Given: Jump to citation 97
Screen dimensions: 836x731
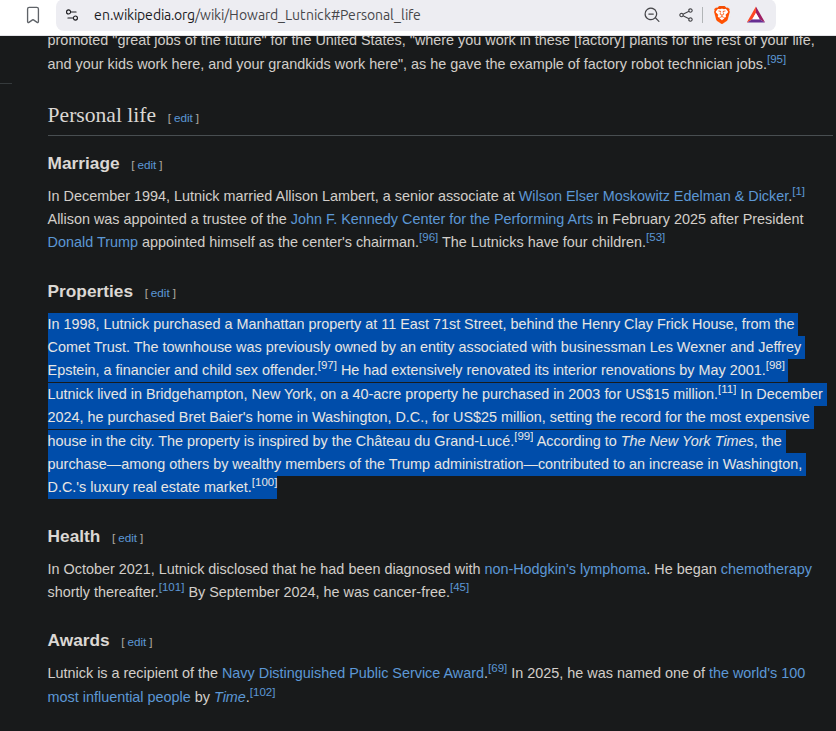Looking at the screenshot, I should click(327, 365).
